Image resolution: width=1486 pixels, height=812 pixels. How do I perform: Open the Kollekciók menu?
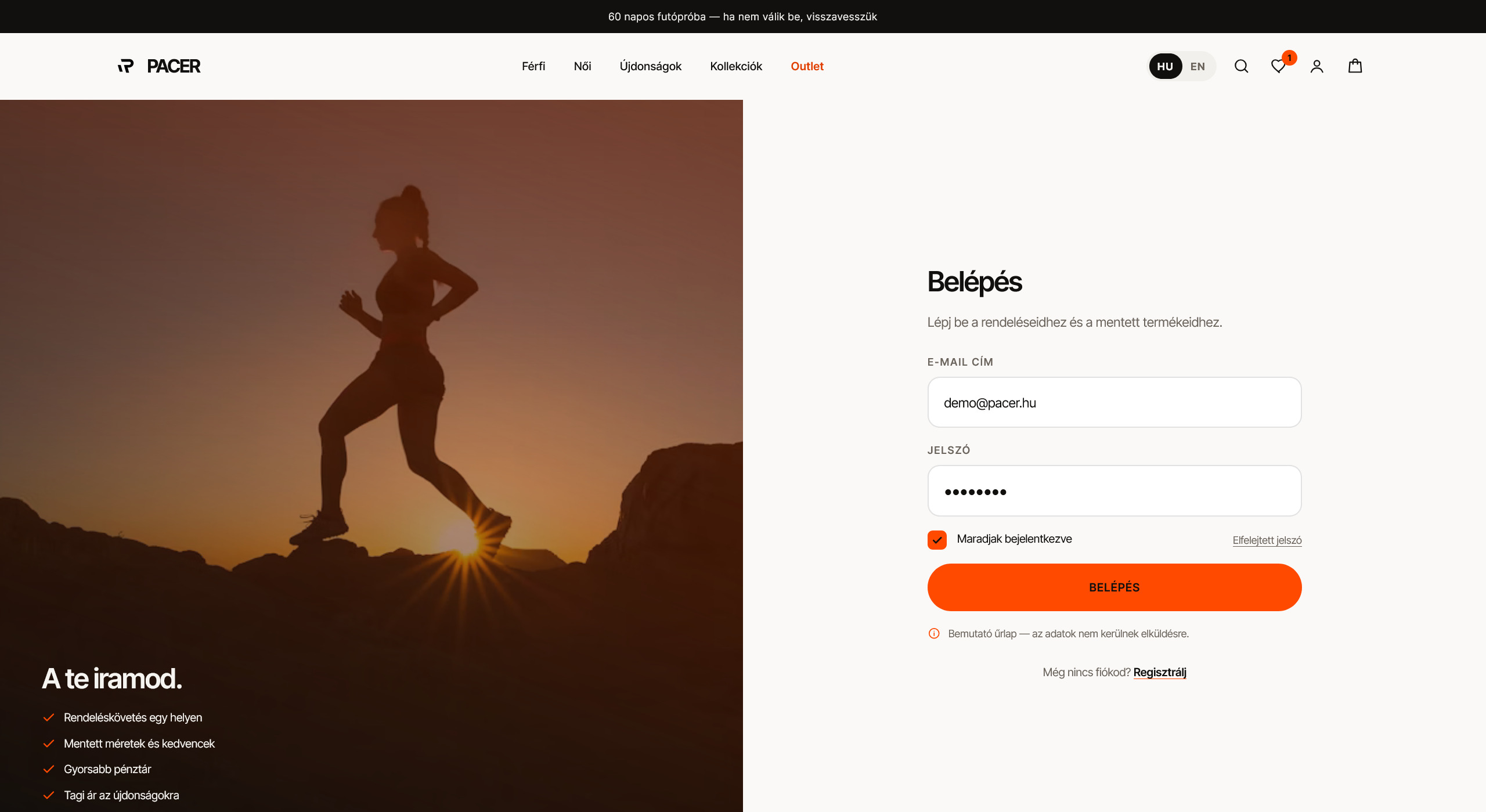[x=736, y=66]
